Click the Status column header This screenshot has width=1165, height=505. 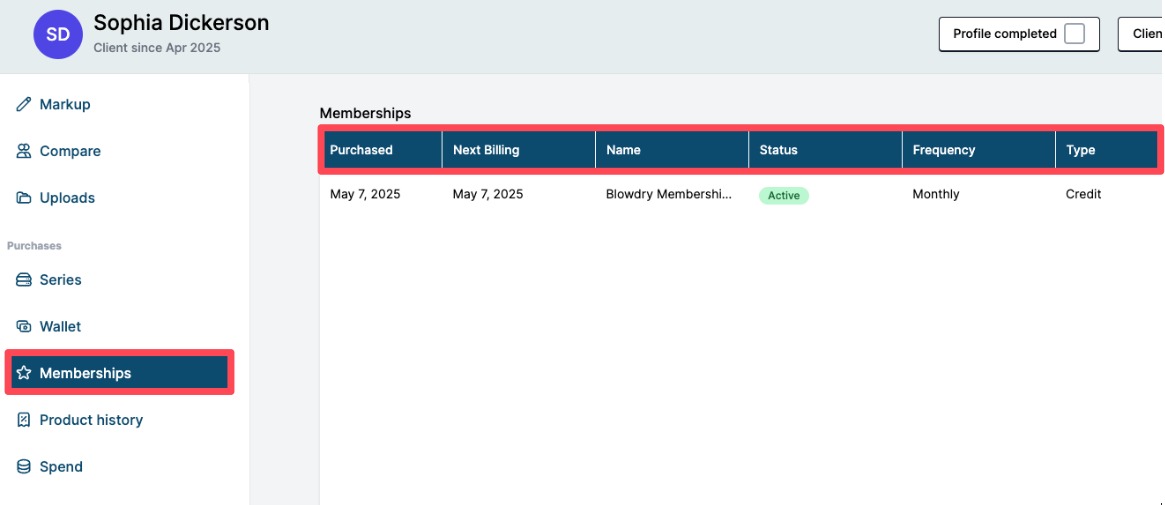[778, 150]
